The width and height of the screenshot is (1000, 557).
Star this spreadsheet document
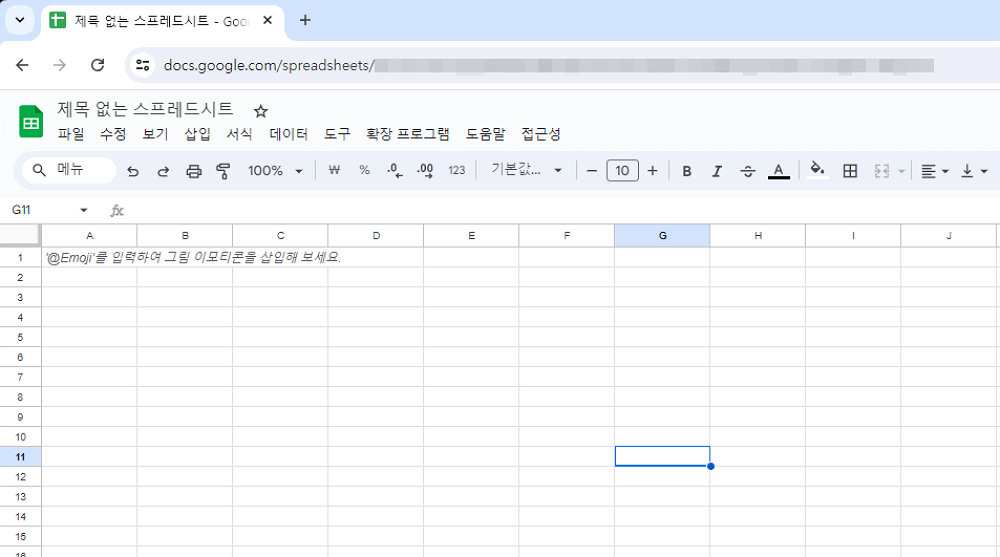260,111
